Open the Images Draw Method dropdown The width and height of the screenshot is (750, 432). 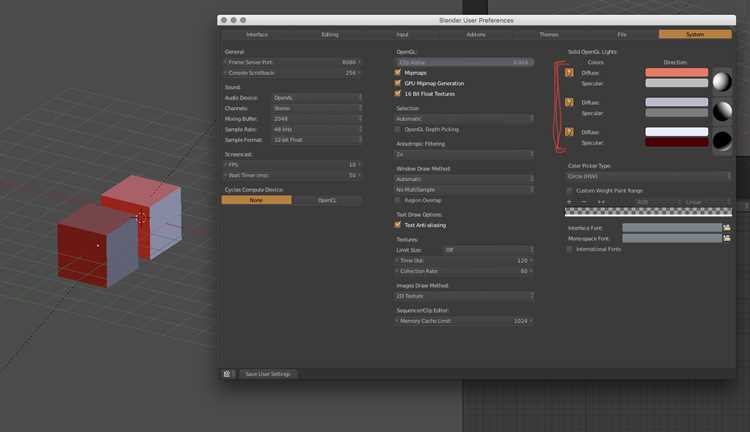coord(464,296)
